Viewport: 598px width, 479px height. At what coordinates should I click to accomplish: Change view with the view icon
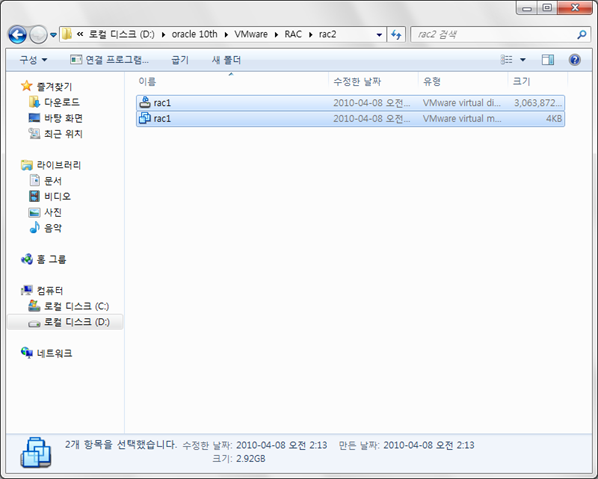[506, 59]
